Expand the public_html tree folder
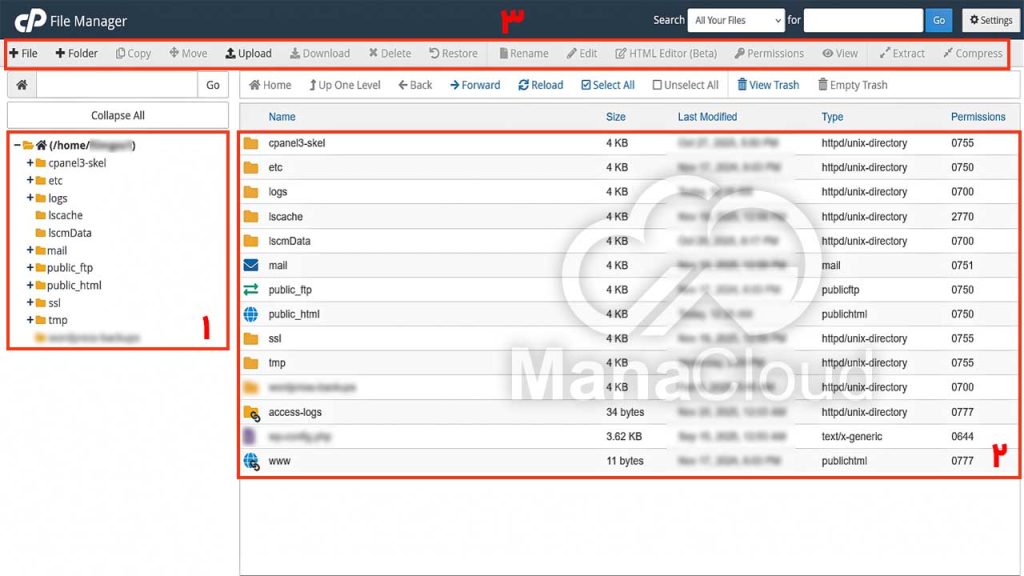 click(x=30, y=285)
